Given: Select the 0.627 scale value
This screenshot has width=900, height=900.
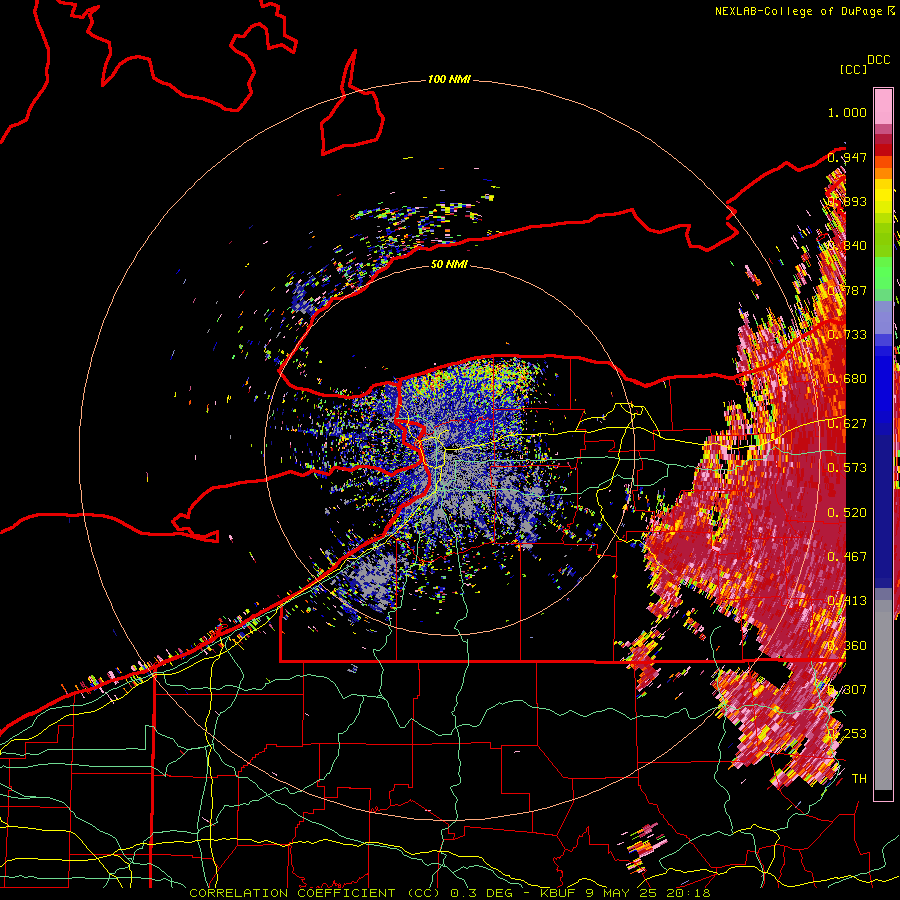Looking at the screenshot, I should click(847, 424).
